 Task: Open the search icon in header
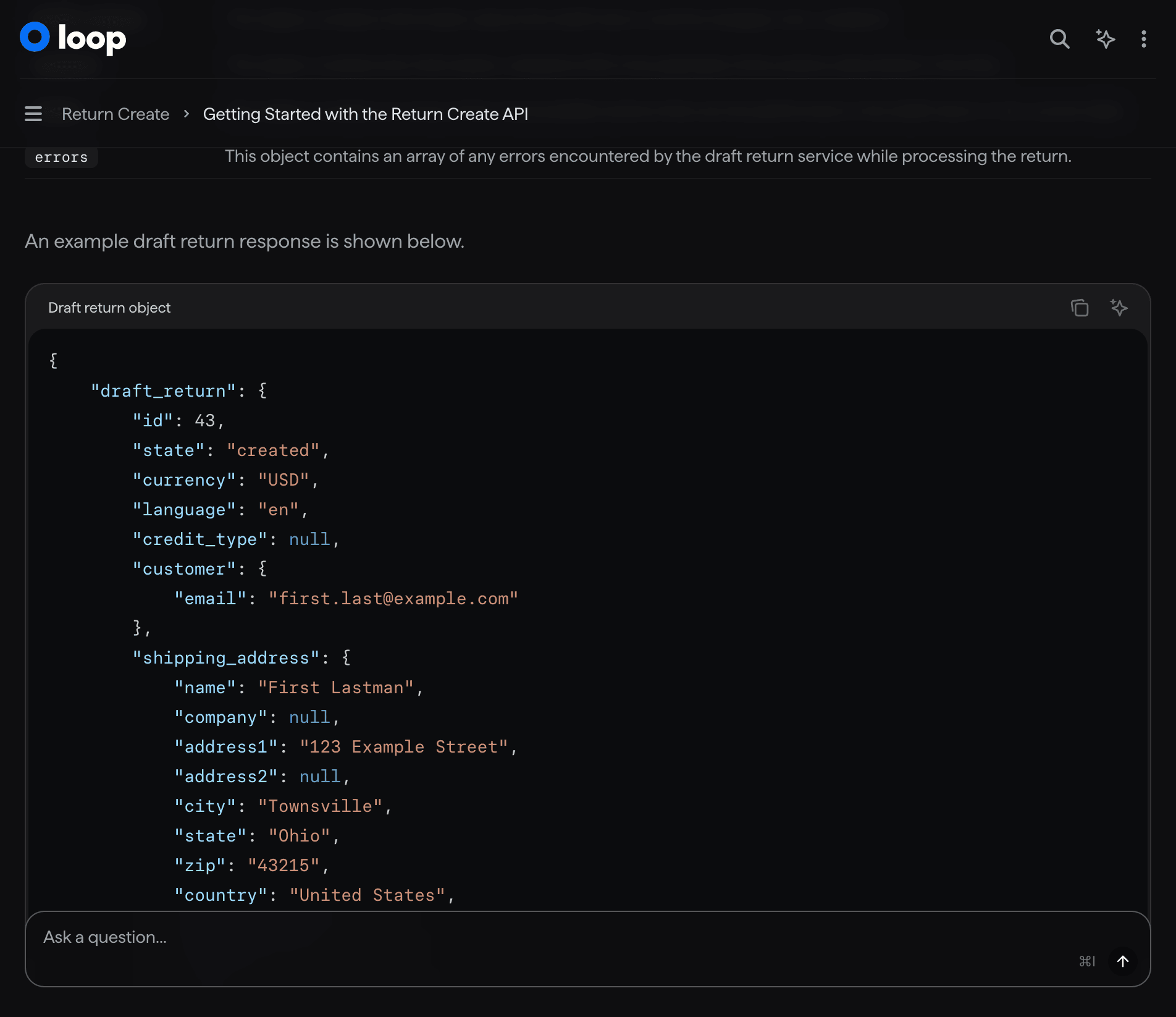tap(1060, 39)
